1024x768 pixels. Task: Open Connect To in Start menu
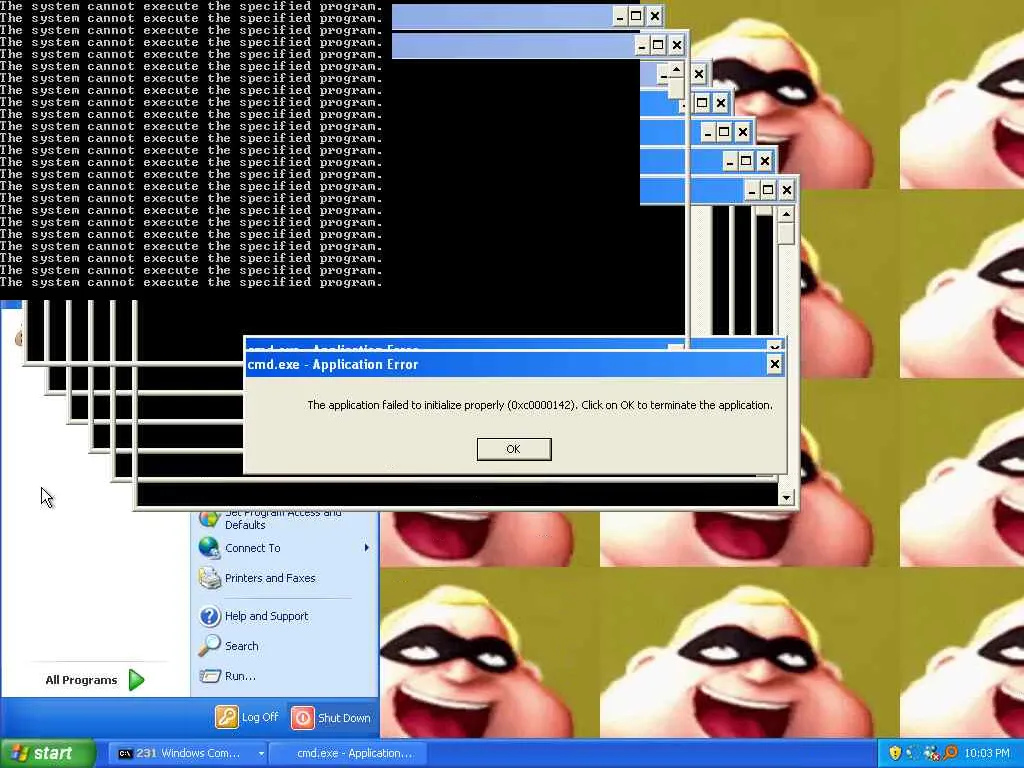252,548
